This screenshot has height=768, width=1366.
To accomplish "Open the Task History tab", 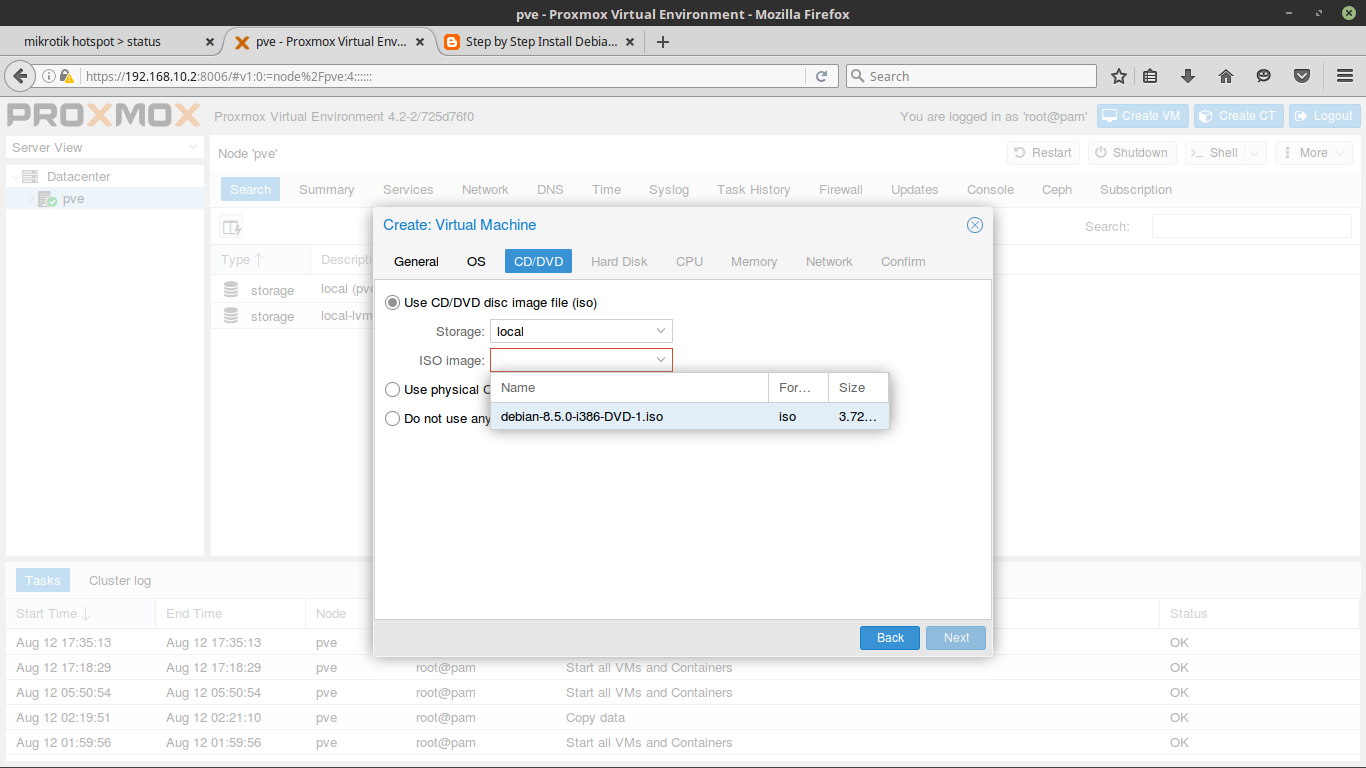I will coord(754,189).
